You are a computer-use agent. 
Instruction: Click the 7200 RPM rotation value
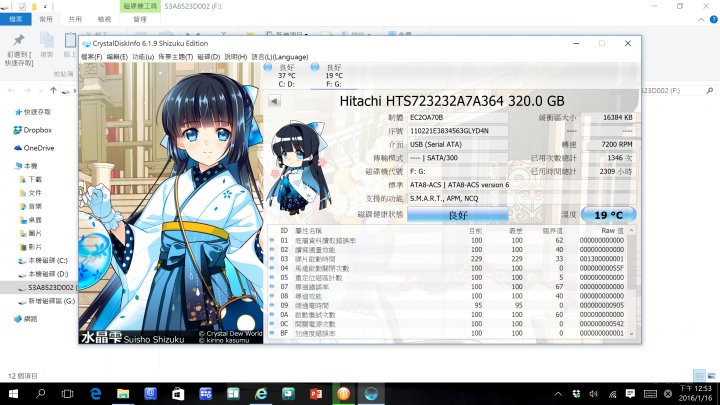click(x=608, y=144)
